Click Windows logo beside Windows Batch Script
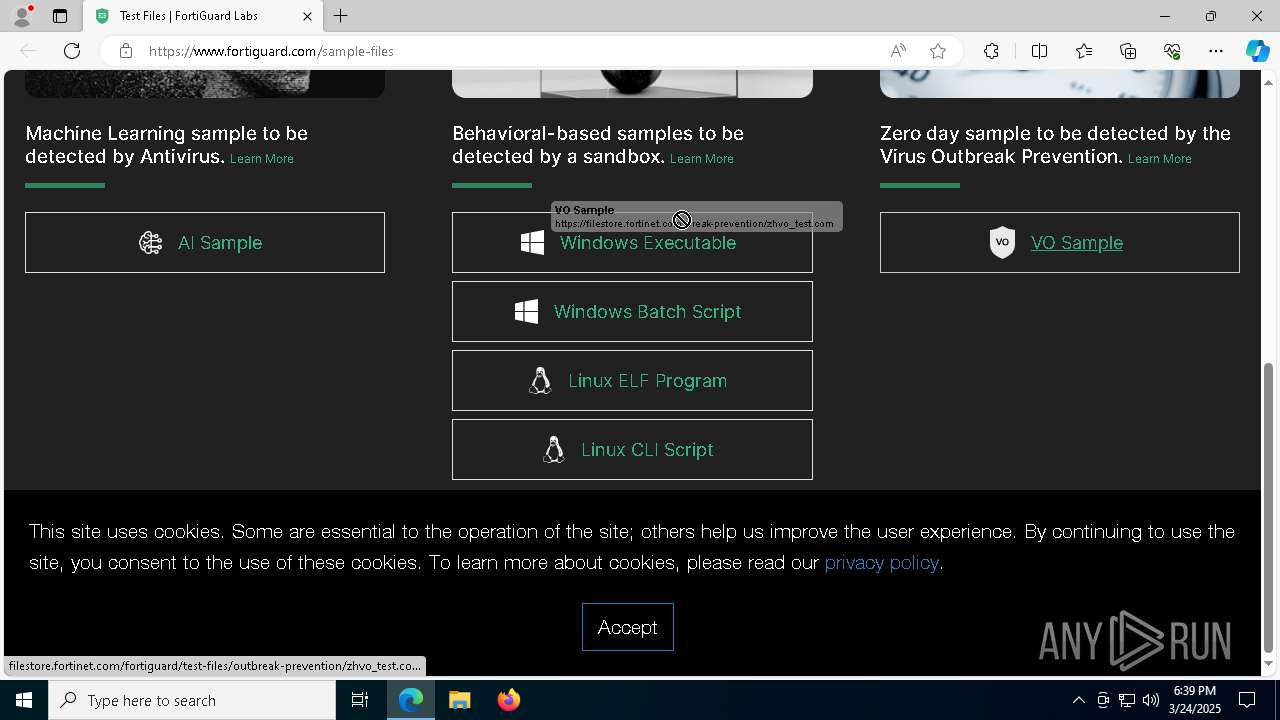The width and height of the screenshot is (1280, 720). [x=526, y=311]
